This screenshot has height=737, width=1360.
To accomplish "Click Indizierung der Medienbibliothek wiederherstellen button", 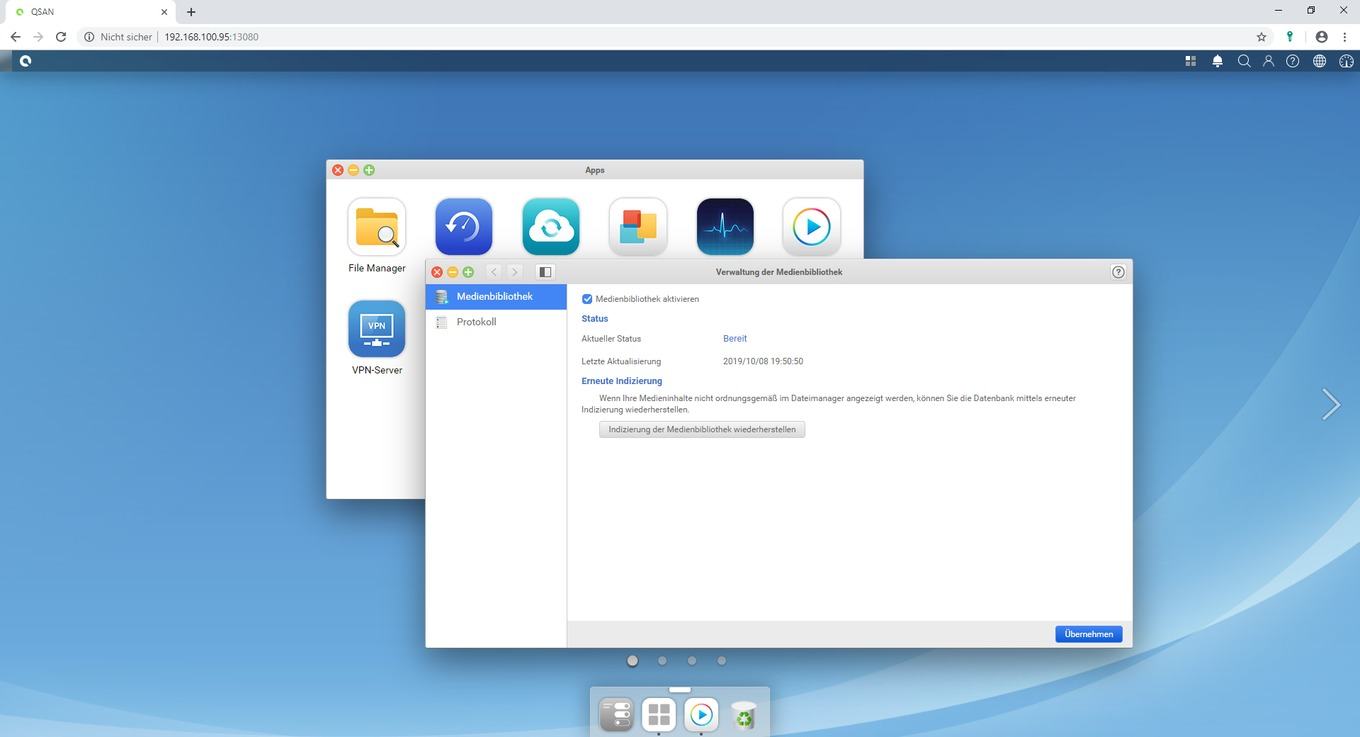I will 702,429.
